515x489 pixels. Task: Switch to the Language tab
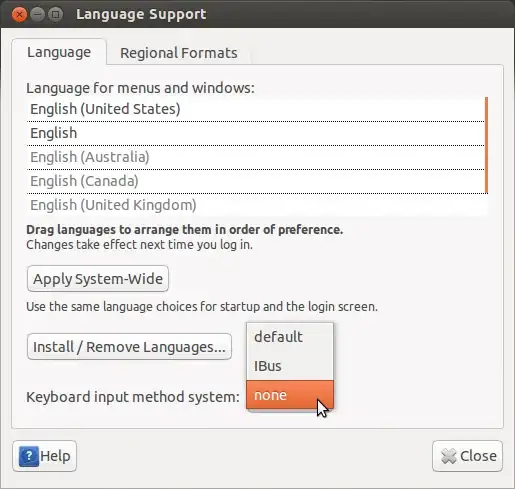click(x=59, y=52)
